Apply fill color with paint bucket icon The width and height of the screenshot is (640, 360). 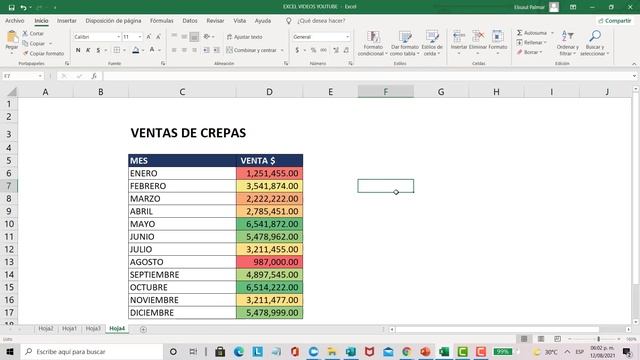coord(136,50)
